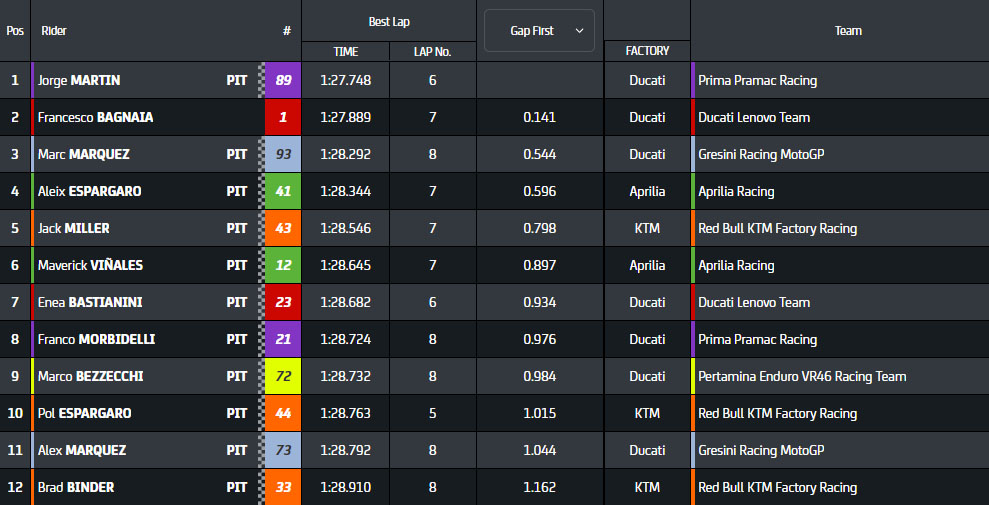This screenshot has height=505, width=989.
Task: Select Marc Marquez's number 93 badge
Action: [283, 154]
